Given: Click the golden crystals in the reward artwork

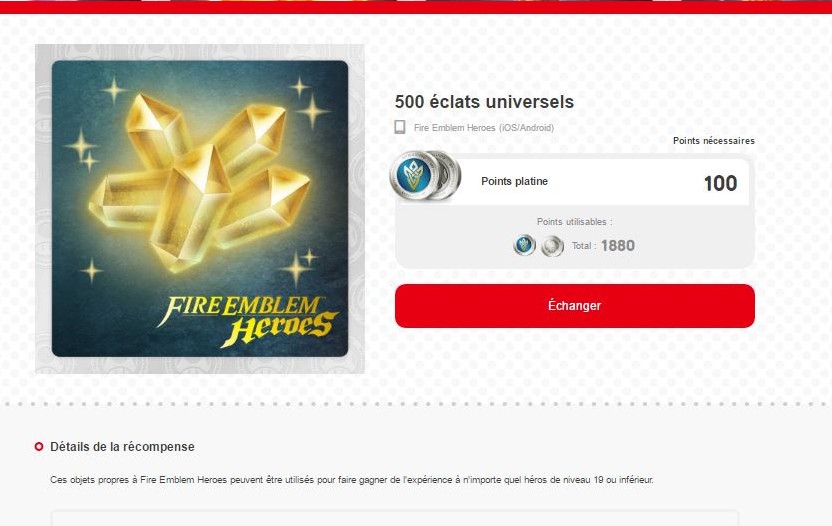Looking at the screenshot, I should click(199, 182).
